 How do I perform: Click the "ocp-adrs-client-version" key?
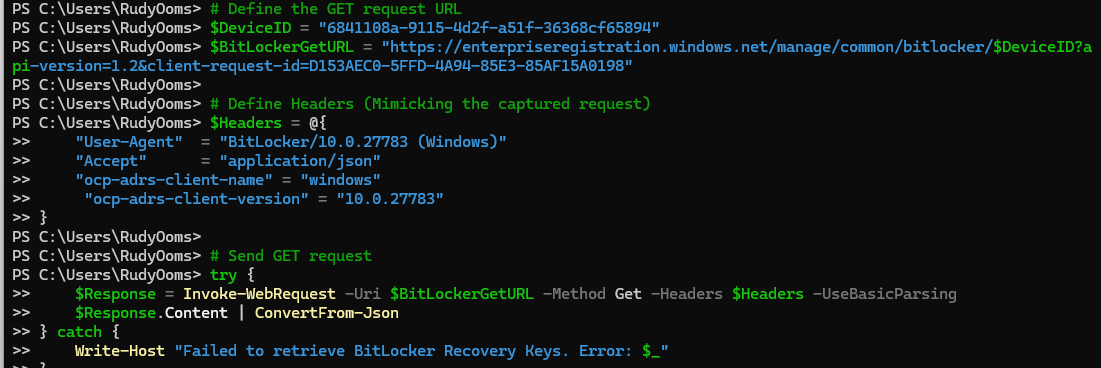coord(197,199)
